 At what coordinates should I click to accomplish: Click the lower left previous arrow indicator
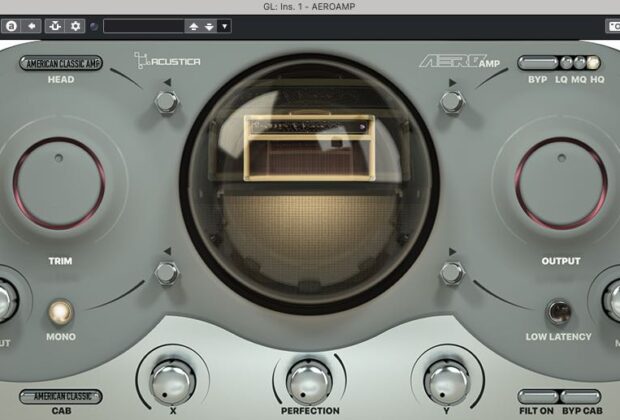coord(167,252)
